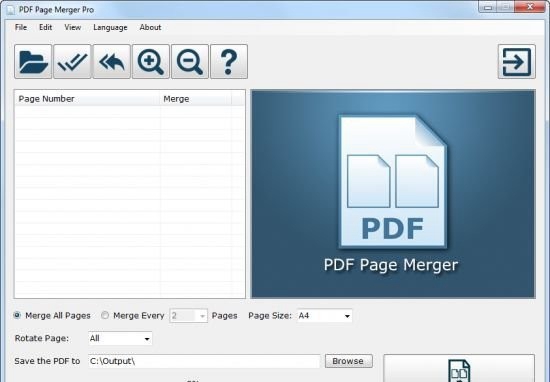Image resolution: width=550 pixels, height=382 pixels.
Task: Zoom in with the magnifier plus icon
Action: click(151, 61)
